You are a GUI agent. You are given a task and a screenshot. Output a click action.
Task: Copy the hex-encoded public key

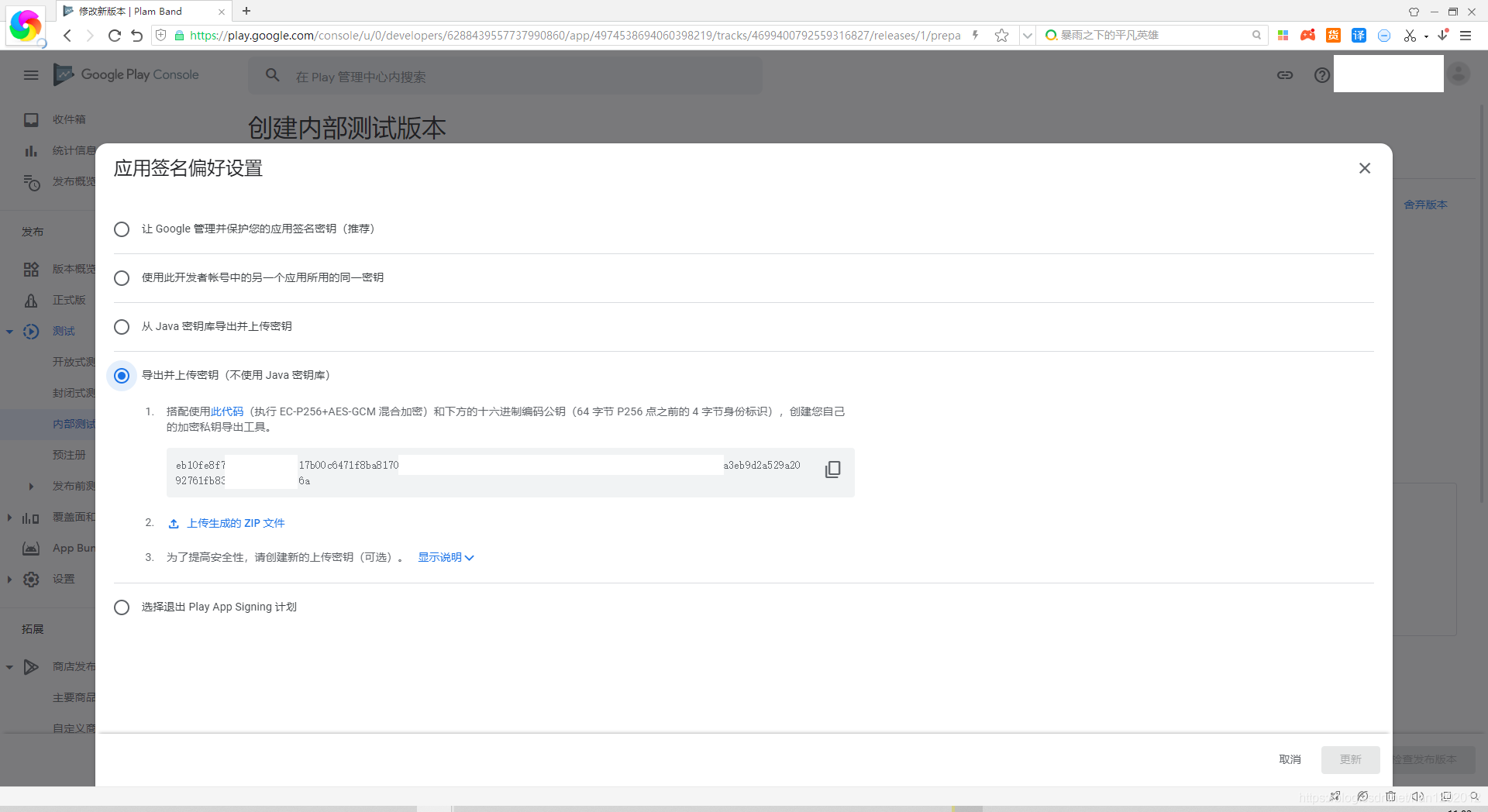(833, 470)
